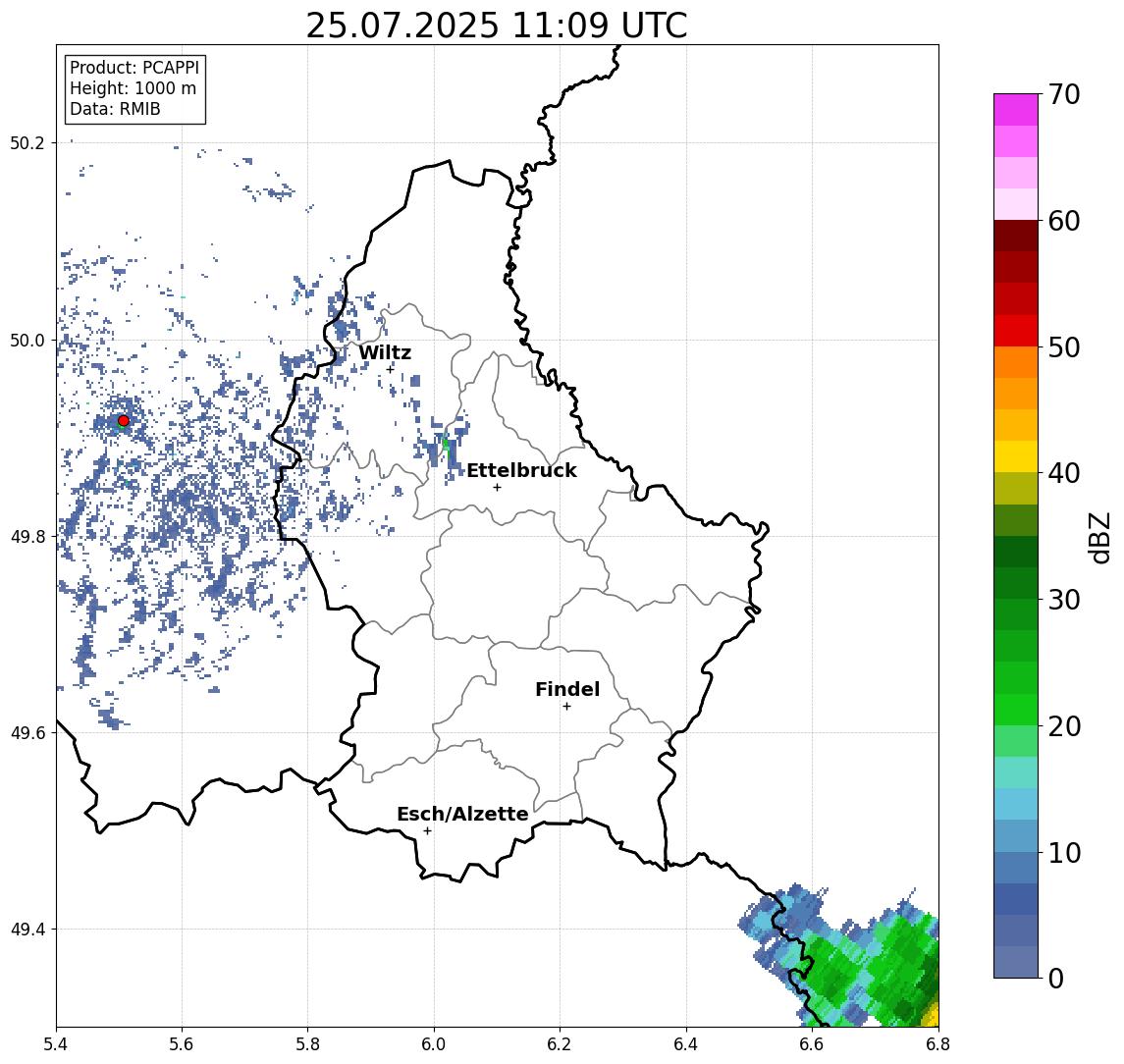
Task: Click the plus marker under Findel
Action: [566, 707]
